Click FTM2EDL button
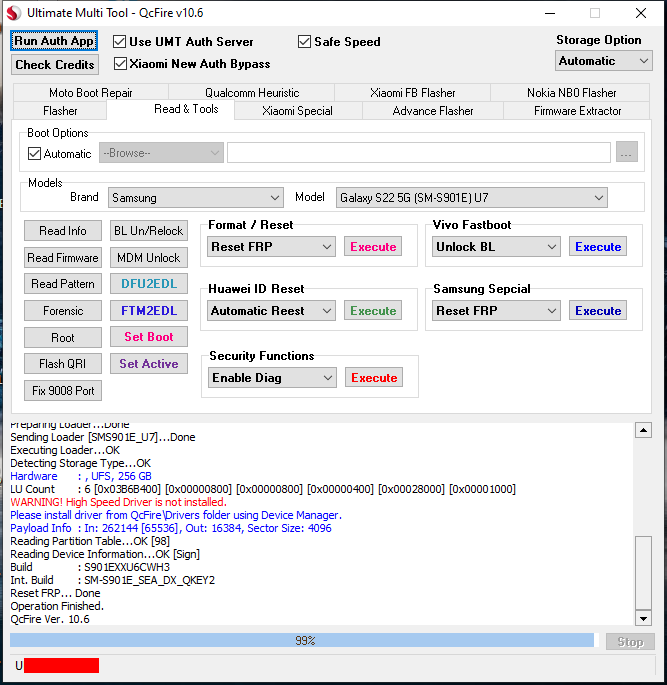 (x=149, y=311)
